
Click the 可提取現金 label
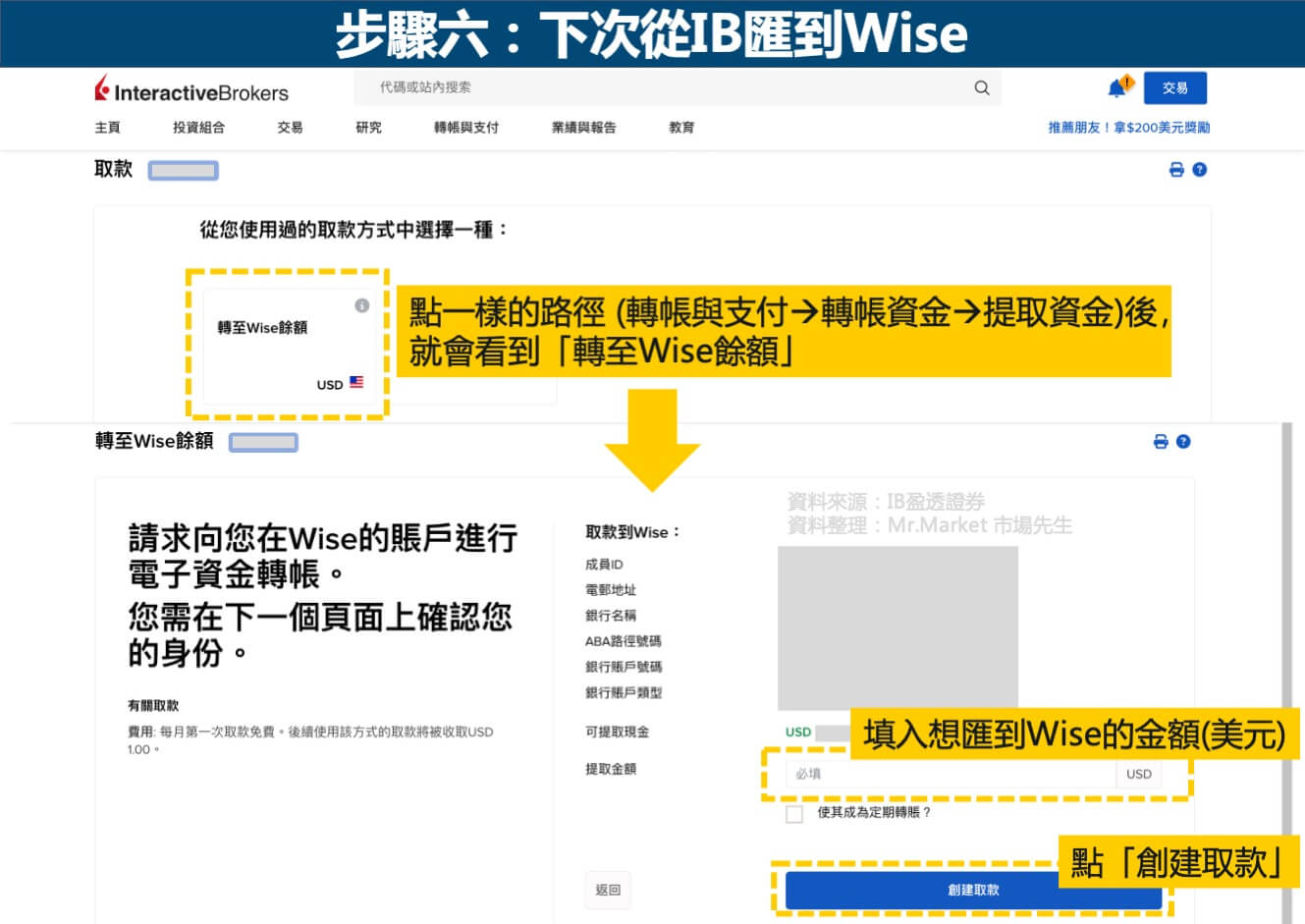click(x=617, y=732)
